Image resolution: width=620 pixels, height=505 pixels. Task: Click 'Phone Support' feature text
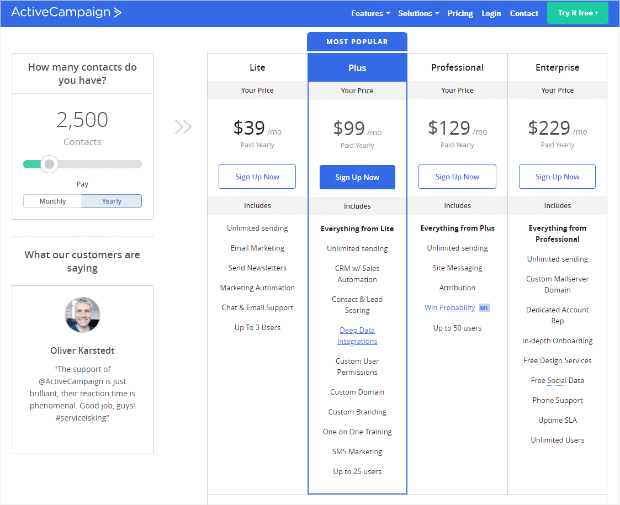tap(557, 401)
